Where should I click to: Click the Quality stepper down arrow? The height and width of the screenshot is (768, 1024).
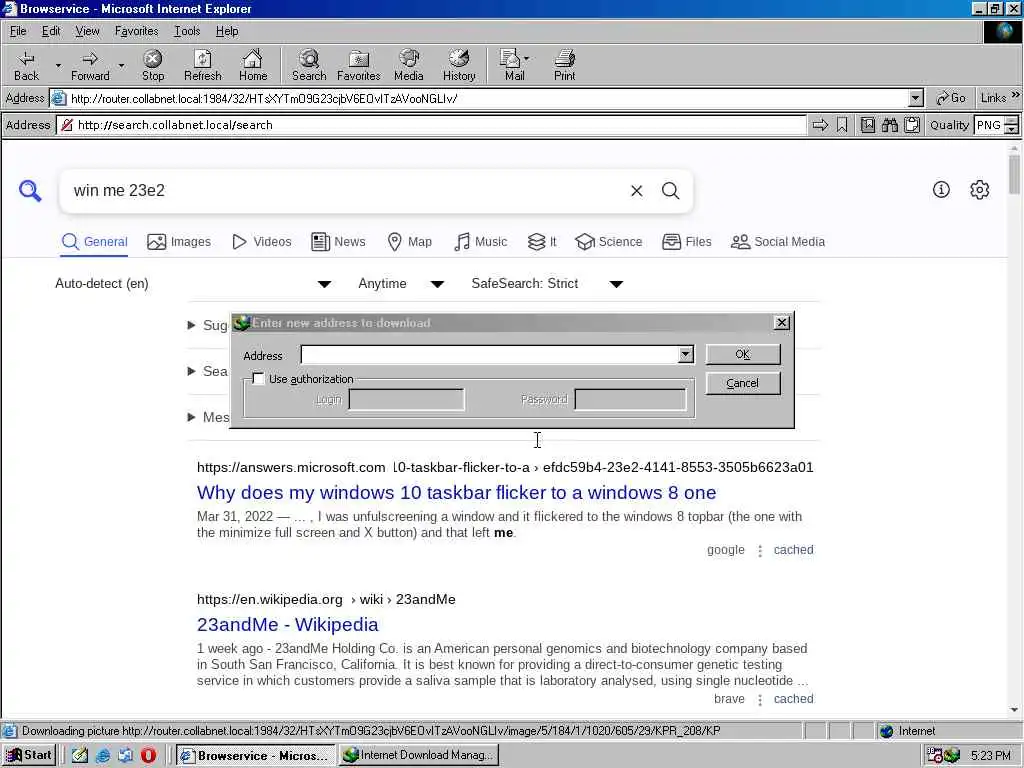click(1012, 129)
